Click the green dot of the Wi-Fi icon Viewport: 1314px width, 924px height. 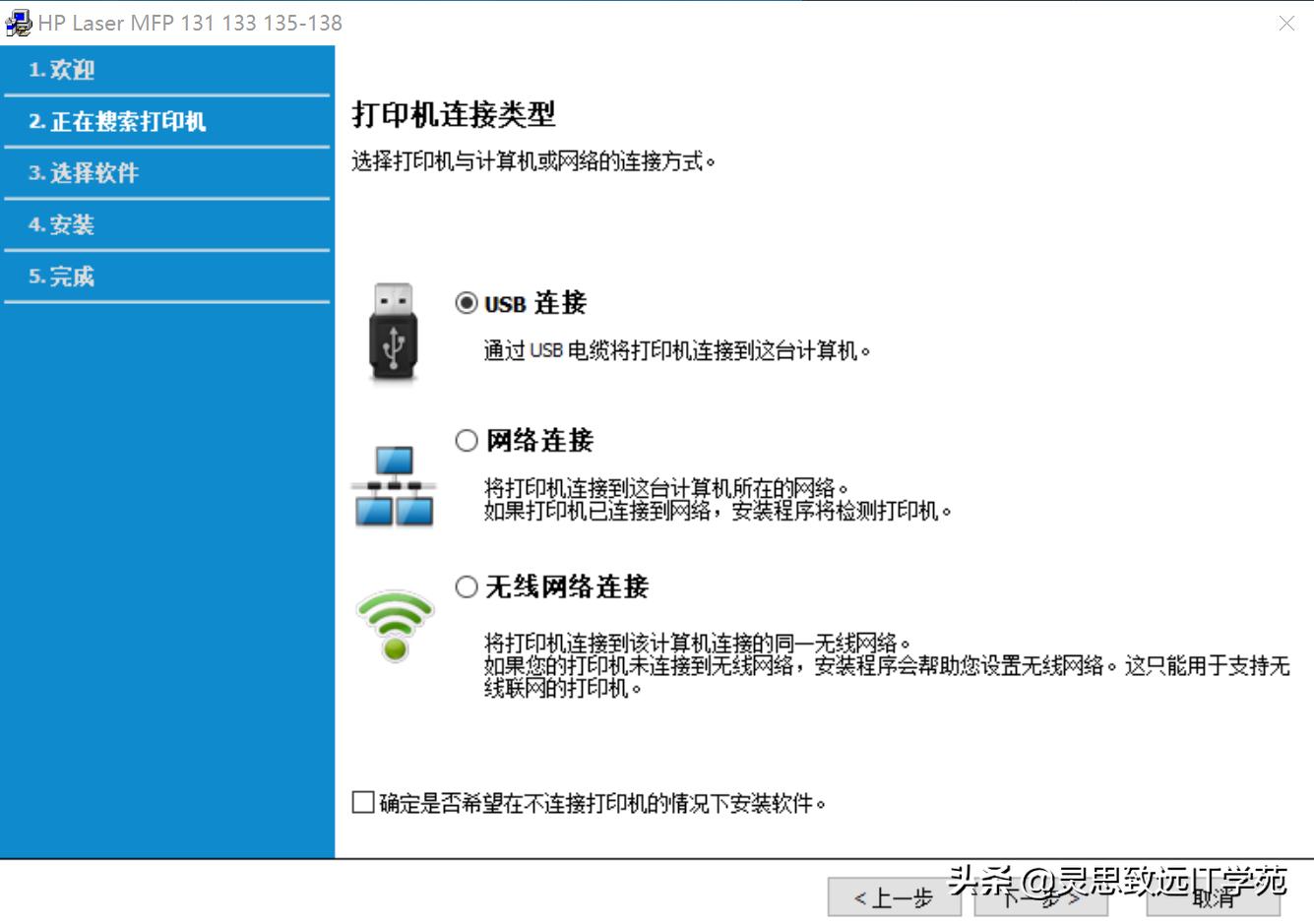(395, 651)
